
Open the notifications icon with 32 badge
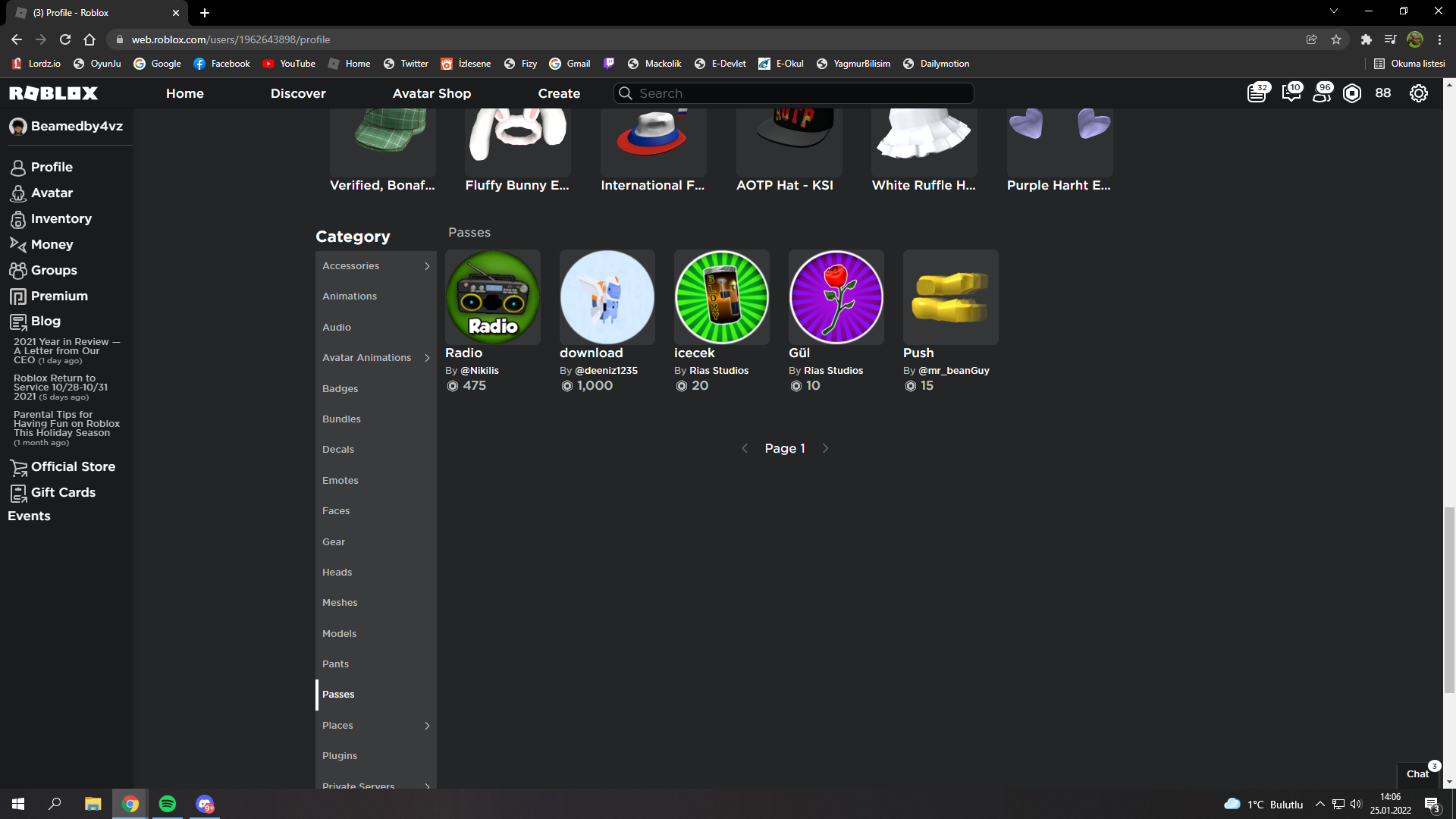click(x=1258, y=93)
